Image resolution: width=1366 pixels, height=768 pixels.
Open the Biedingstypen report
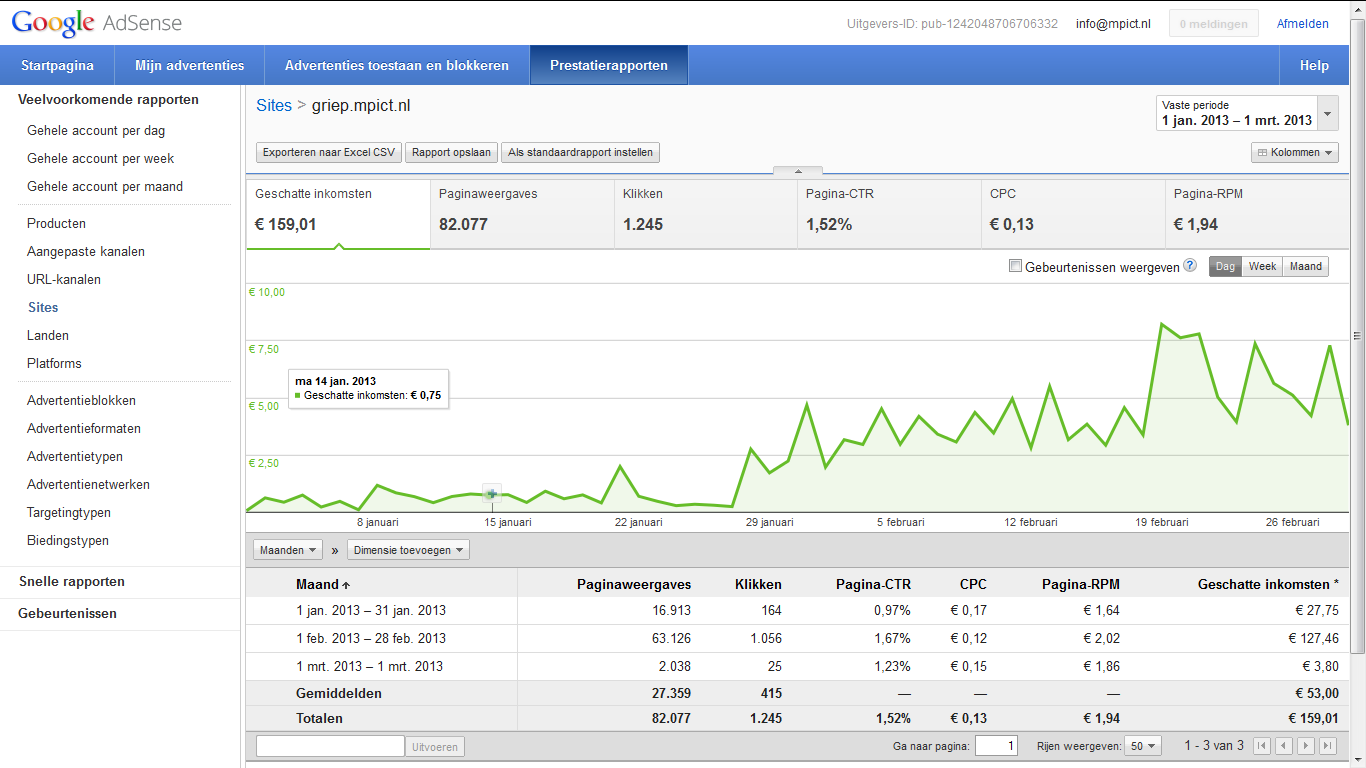tap(68, 540)
